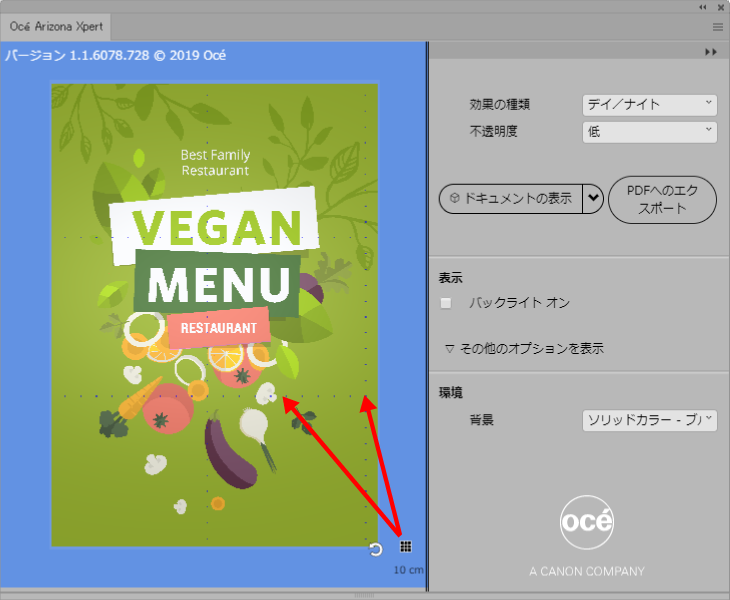Click the Vegan Menu preview image
Image resolution: width=730 pixels, height=600 pixels.
click(x=215, y=315)
